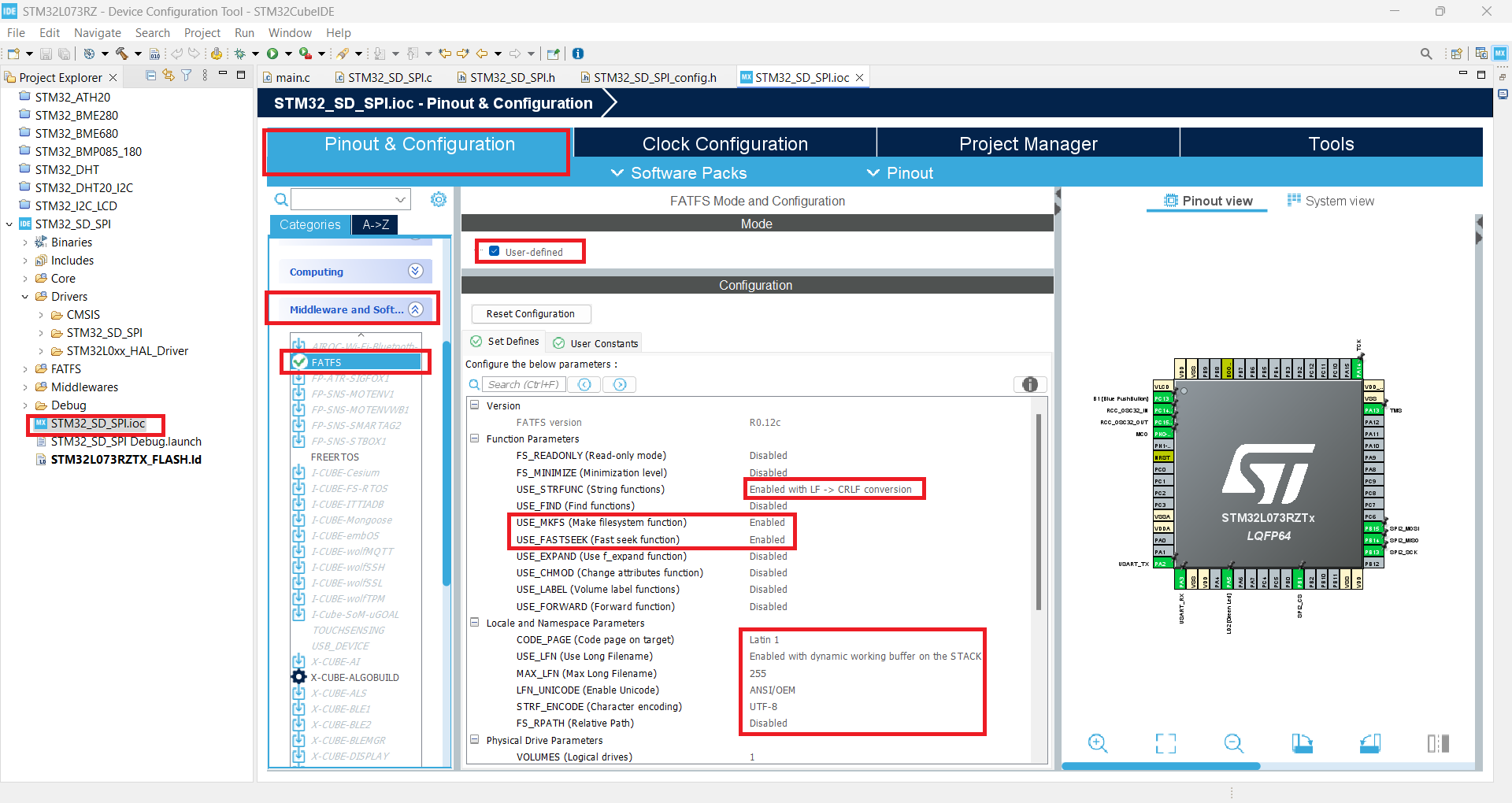Open the Window menu

pos(290,32)
